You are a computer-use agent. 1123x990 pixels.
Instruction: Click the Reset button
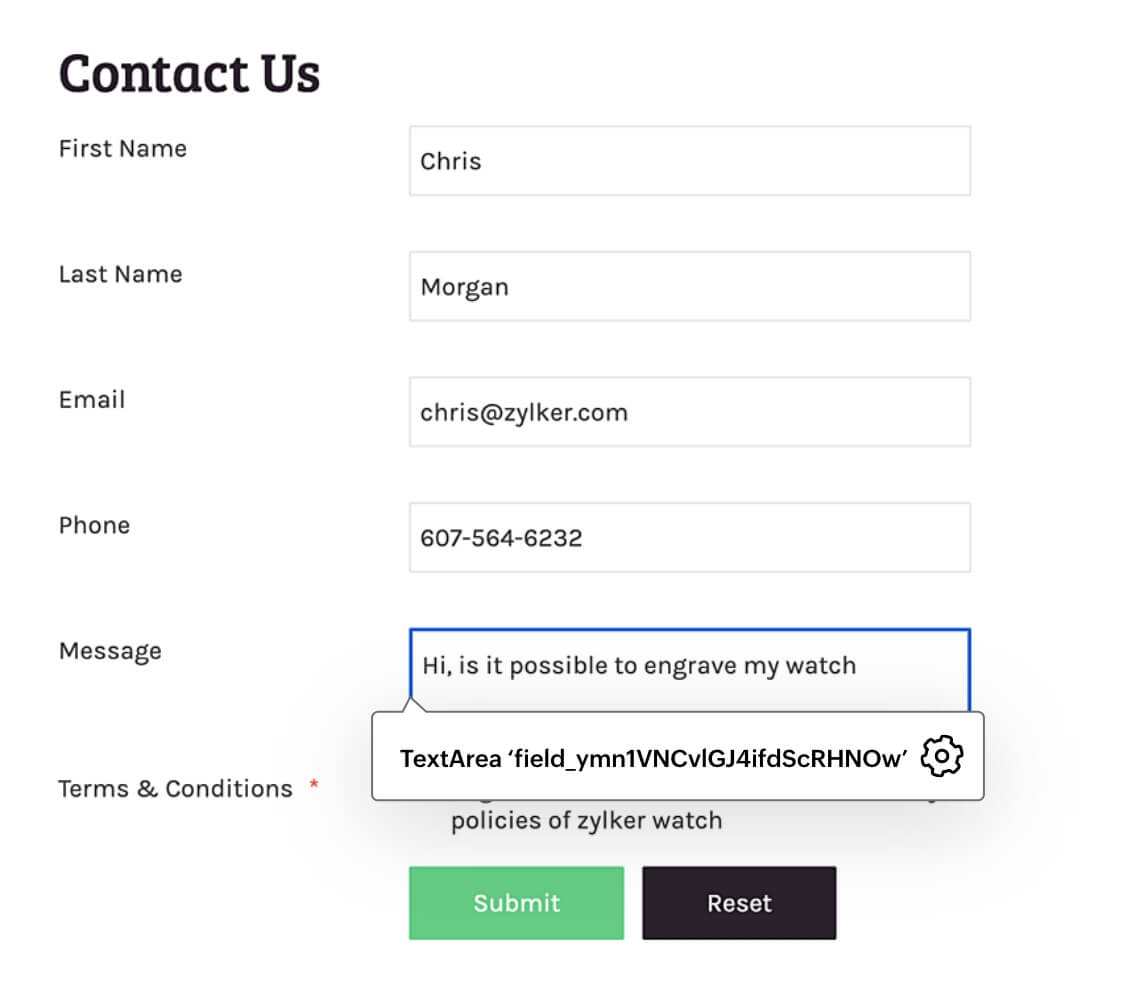739,903
